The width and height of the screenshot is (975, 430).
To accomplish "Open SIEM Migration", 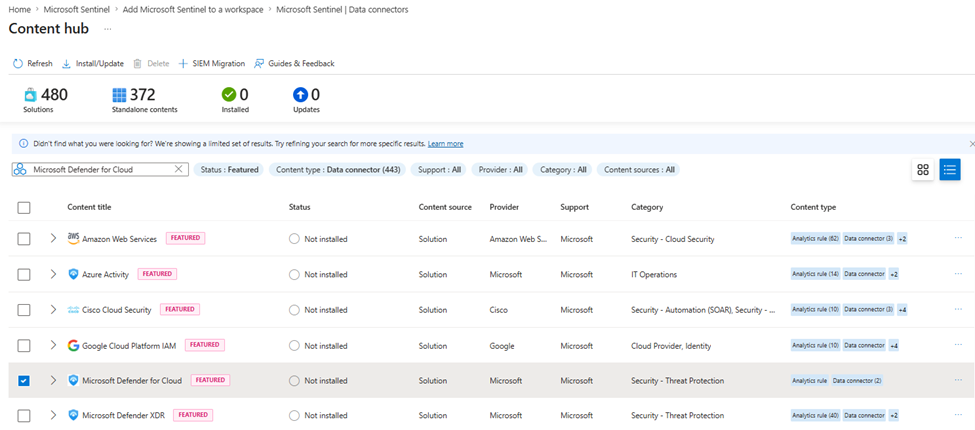I will (x=211, y=63).
